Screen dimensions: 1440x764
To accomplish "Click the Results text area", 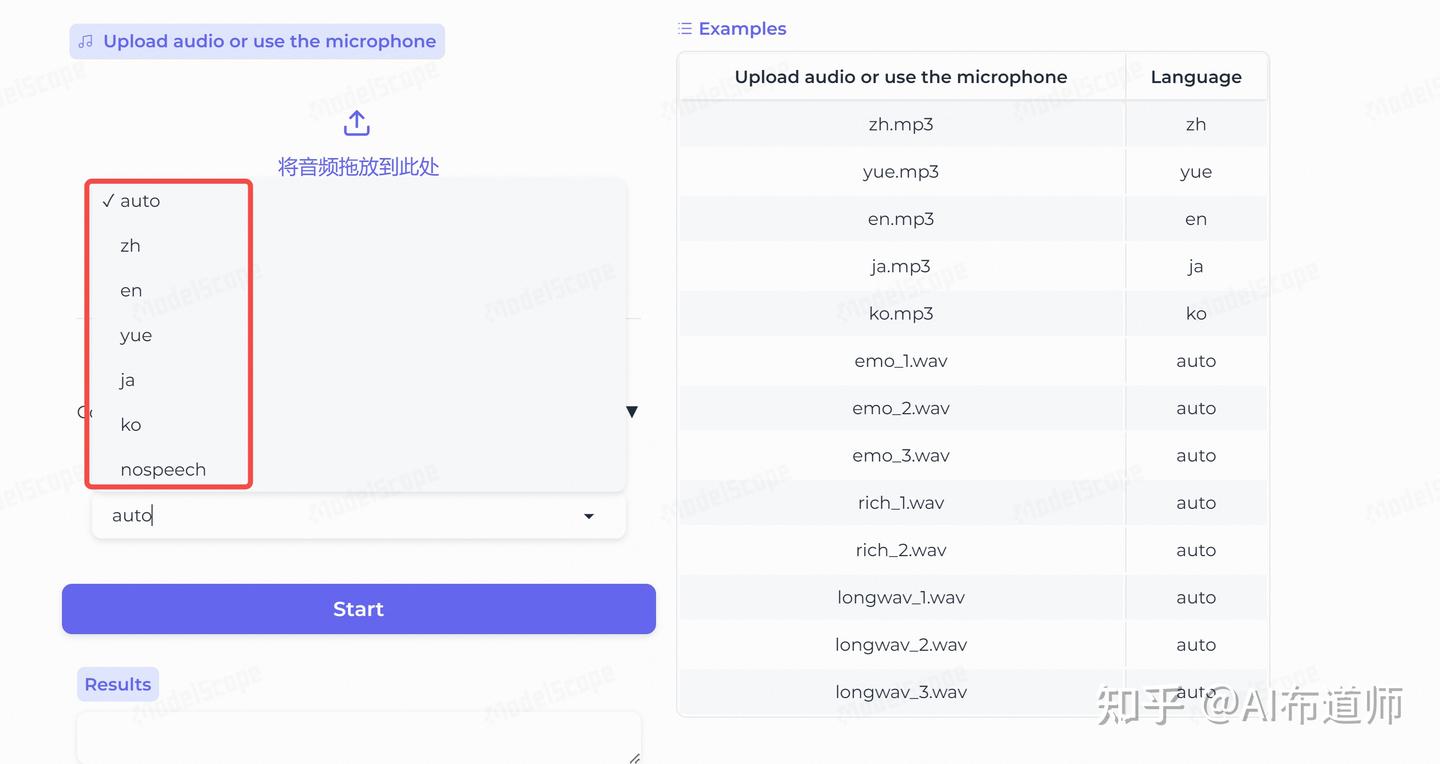I will coord(358,739).
